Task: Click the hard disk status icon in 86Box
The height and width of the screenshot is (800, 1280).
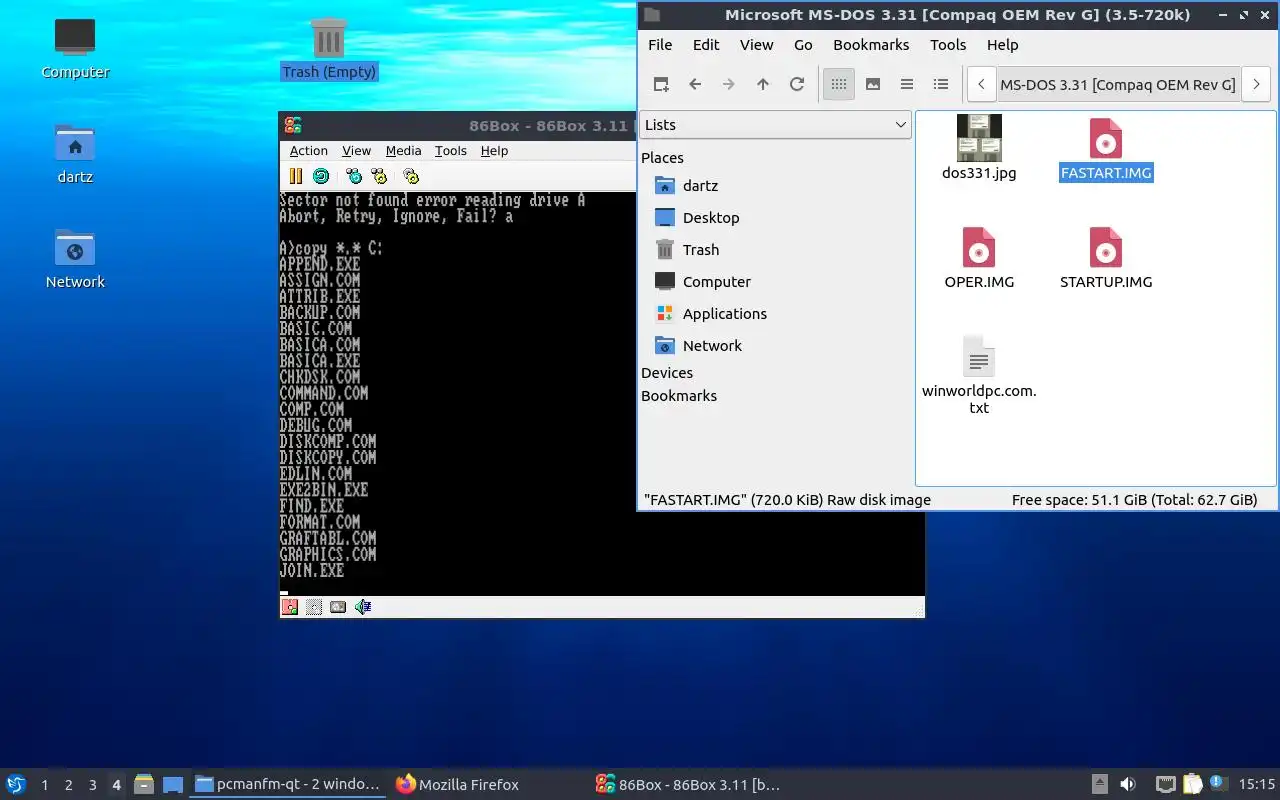Action: click(x=338, y=606)
